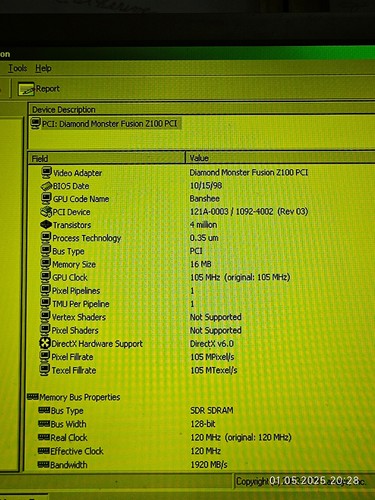The width and height of the screenshot is (375, 500).
Task: Click the GPU Clock row icon
Action: (x=46, y=277)
